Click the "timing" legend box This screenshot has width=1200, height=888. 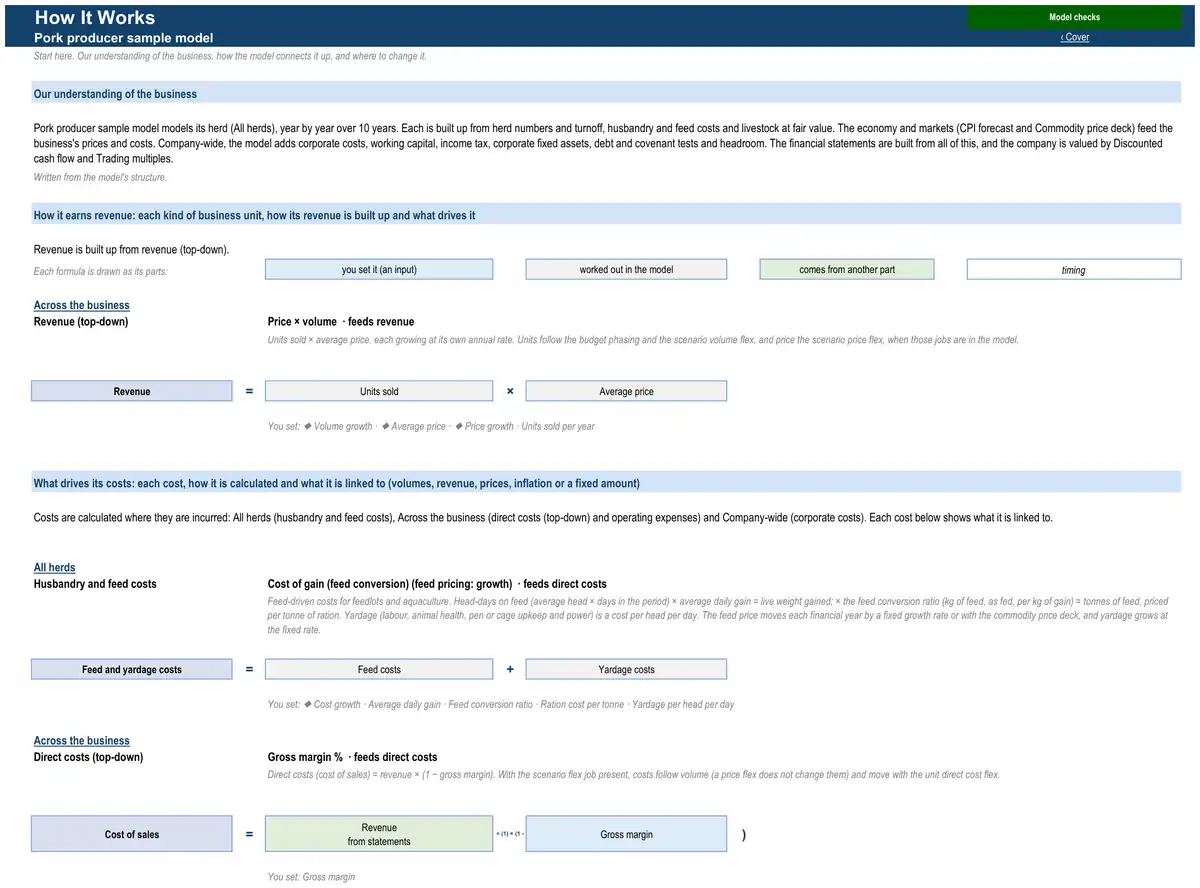(1074, 270)
